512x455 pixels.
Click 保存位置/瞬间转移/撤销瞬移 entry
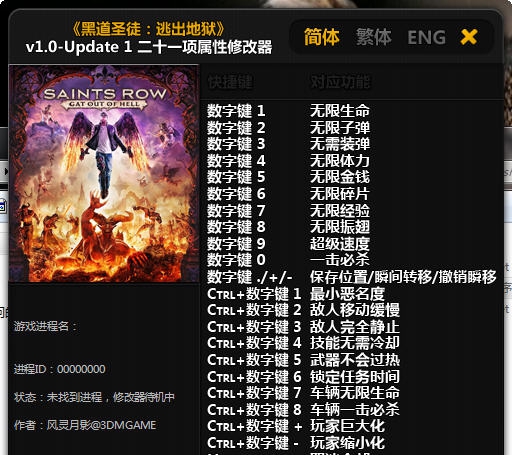(x=403, y=277)
